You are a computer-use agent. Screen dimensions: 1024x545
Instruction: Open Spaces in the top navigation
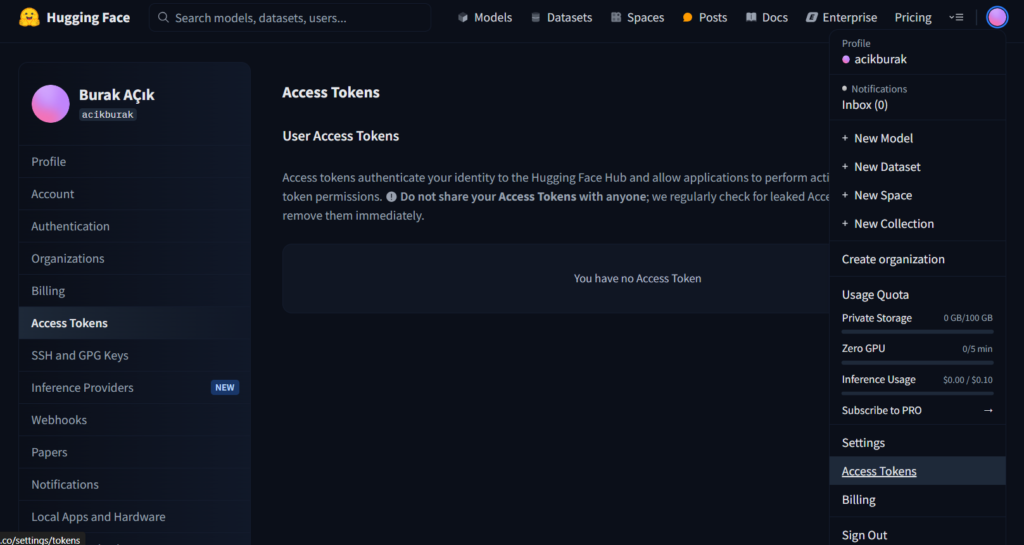(x=637, y=18)
